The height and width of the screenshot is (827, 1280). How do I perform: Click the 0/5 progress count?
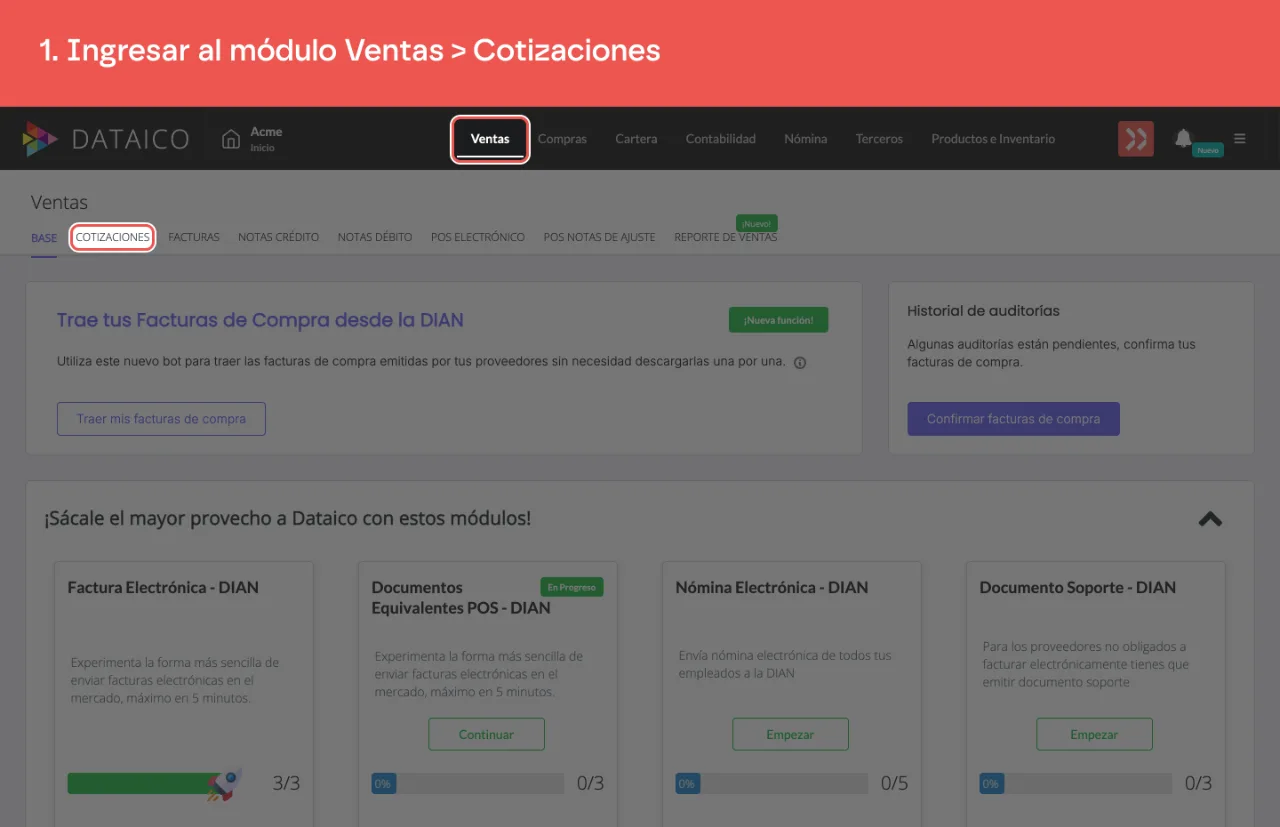894,783
